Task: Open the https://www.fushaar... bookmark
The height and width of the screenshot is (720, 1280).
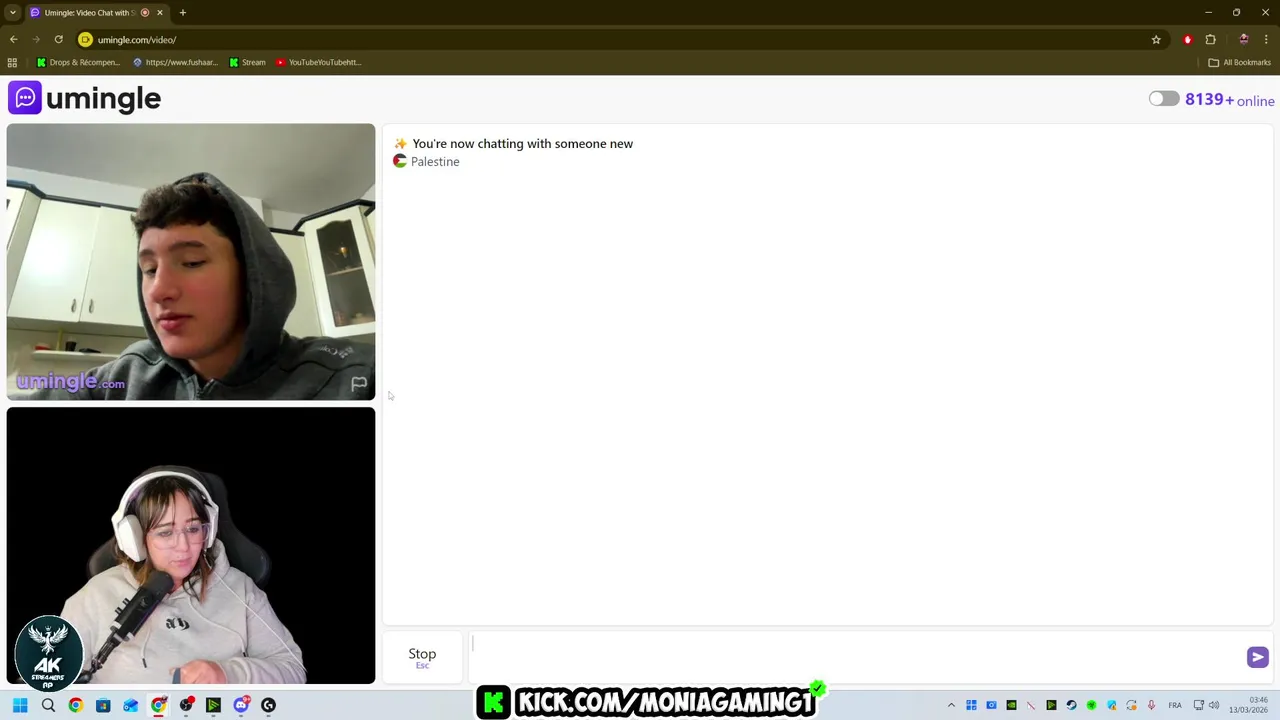Action: [x=175, y=62]
